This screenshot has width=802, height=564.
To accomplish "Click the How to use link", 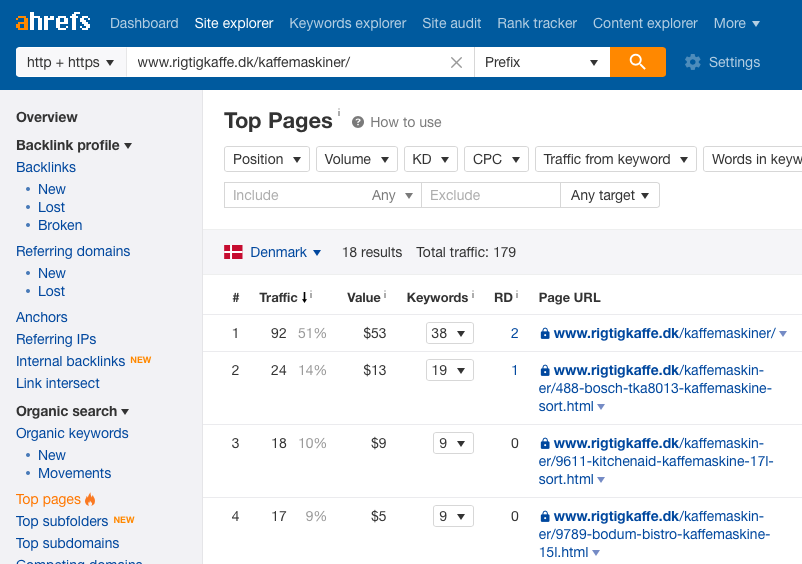I will tap(406, 122).
